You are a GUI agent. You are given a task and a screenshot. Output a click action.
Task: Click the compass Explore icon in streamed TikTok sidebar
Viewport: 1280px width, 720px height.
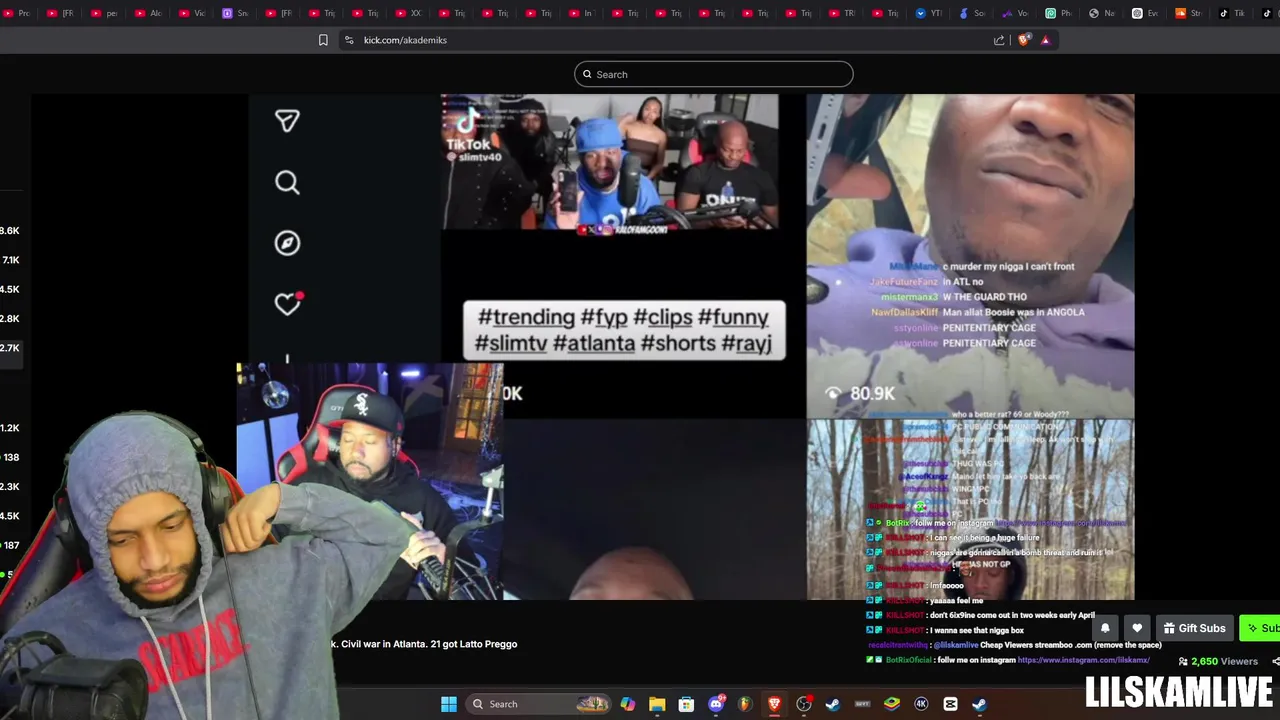pyautogui.click(x=287, y=243)
